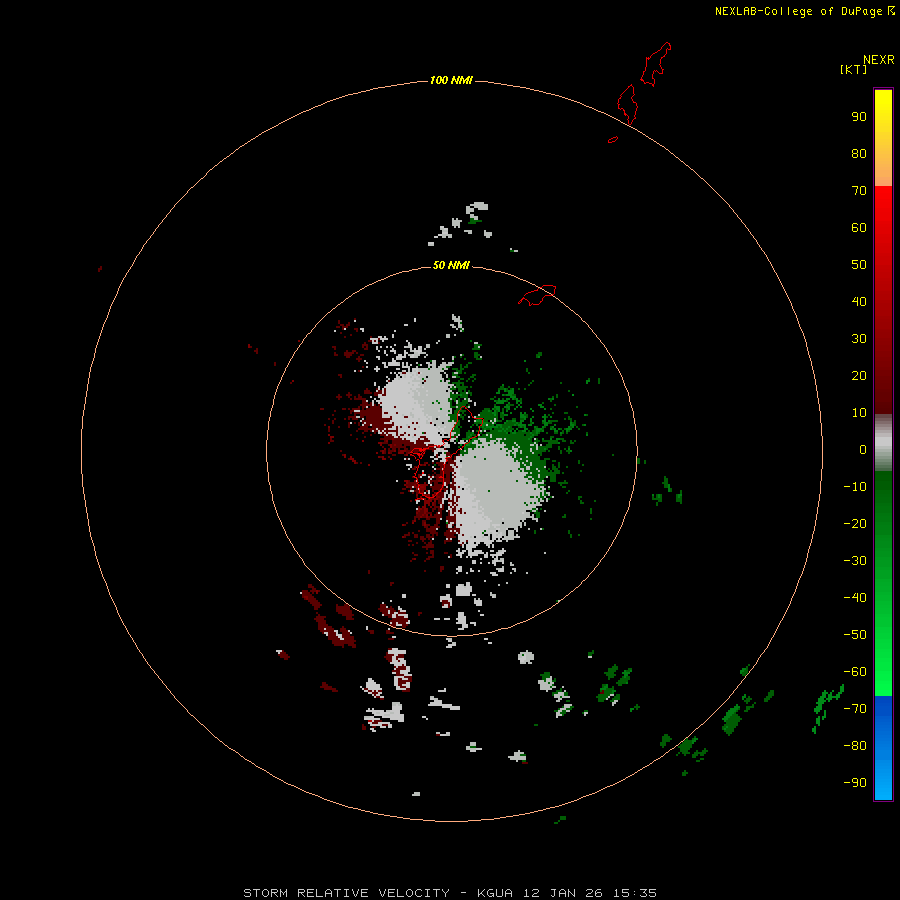Click the -40 value on velocity scale

coord(855,598)
